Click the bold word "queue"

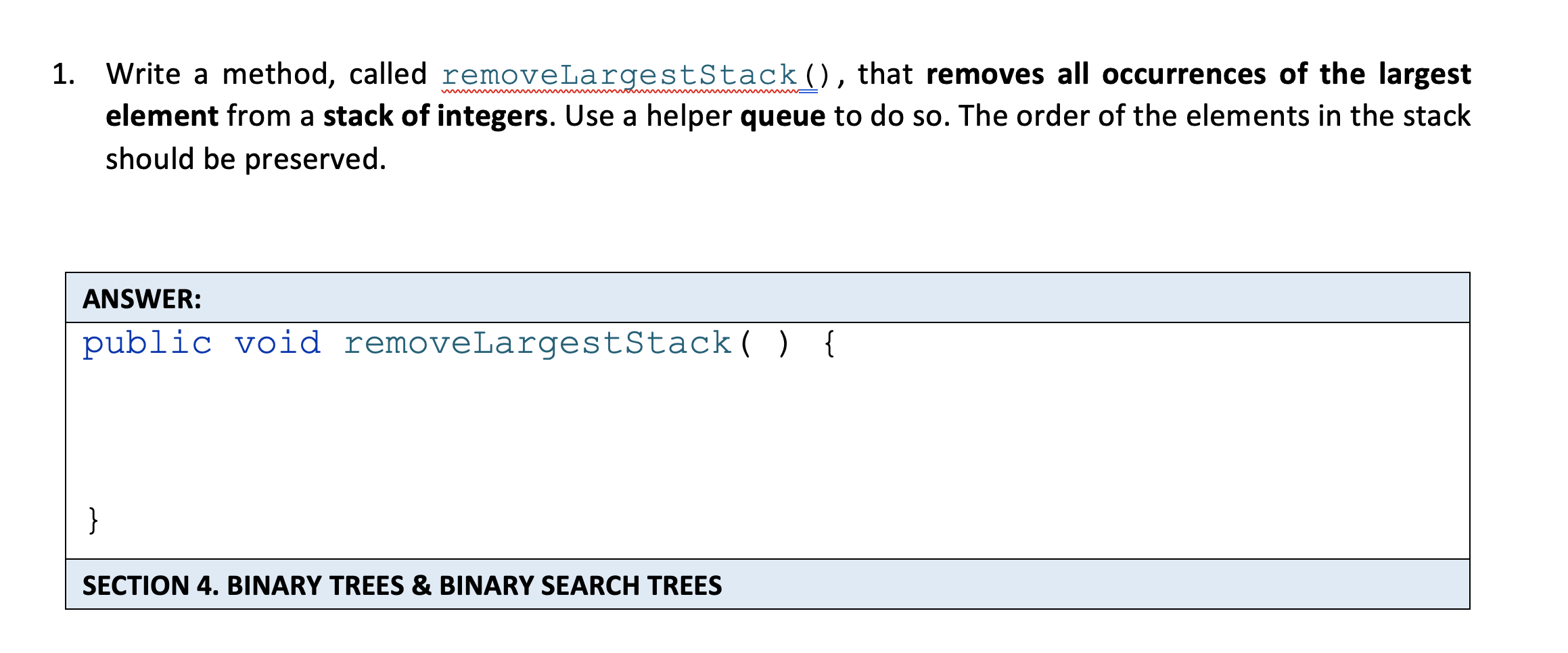(x=783, y=118)
